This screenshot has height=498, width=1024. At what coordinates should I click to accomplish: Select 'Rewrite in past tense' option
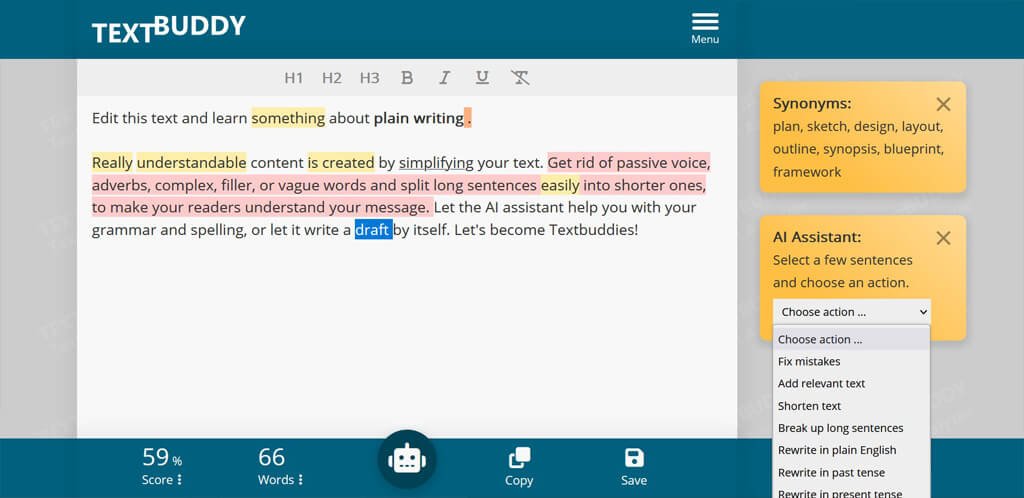point(851,473)
